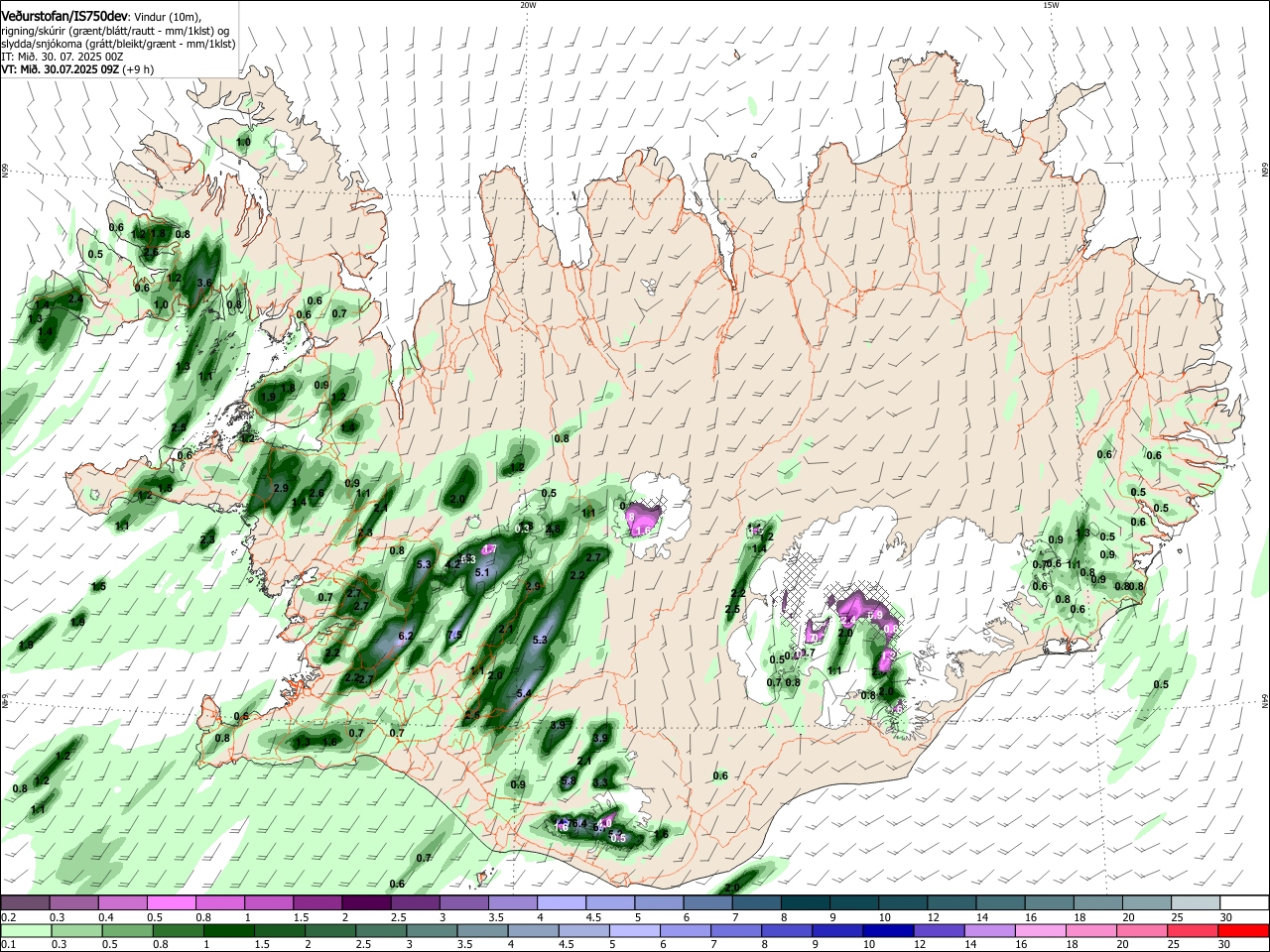The height and width of the screenshot is (952, 1270).
Task: Select bottom legend lilac swatch between 14 and 16
Action: [x=992, y=930]
